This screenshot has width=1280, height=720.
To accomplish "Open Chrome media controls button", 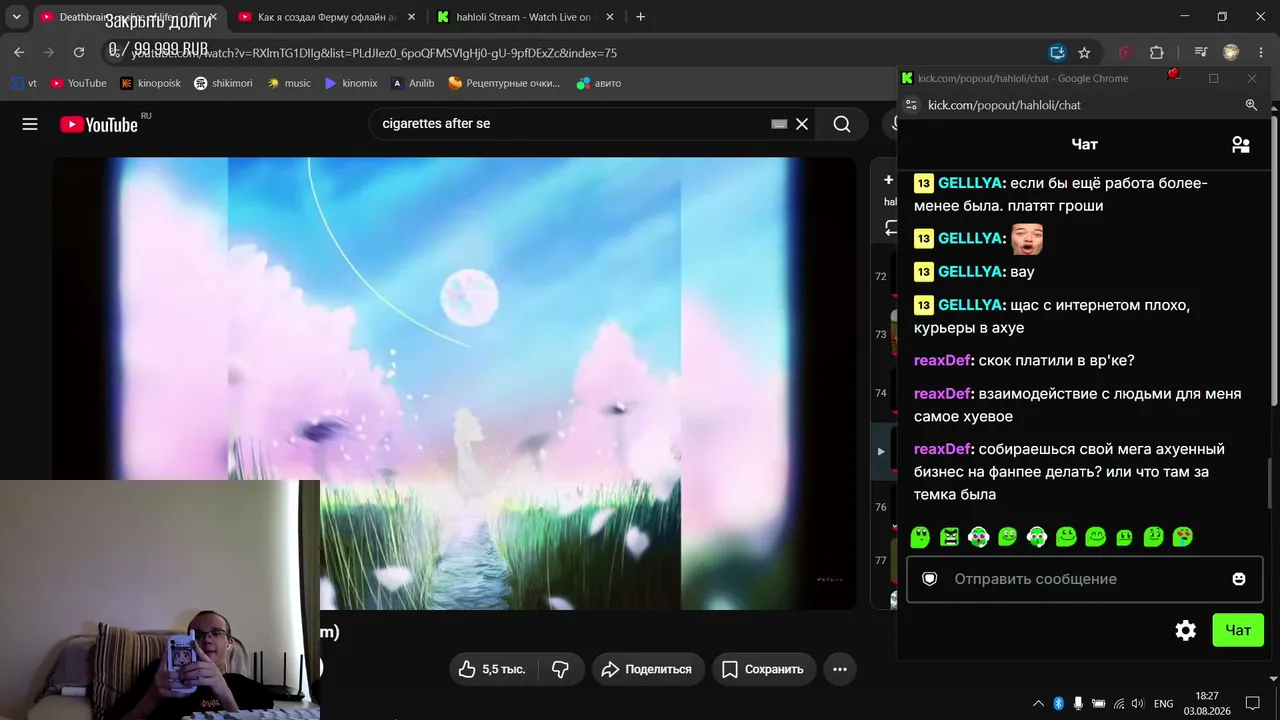I will (1201, 52).
